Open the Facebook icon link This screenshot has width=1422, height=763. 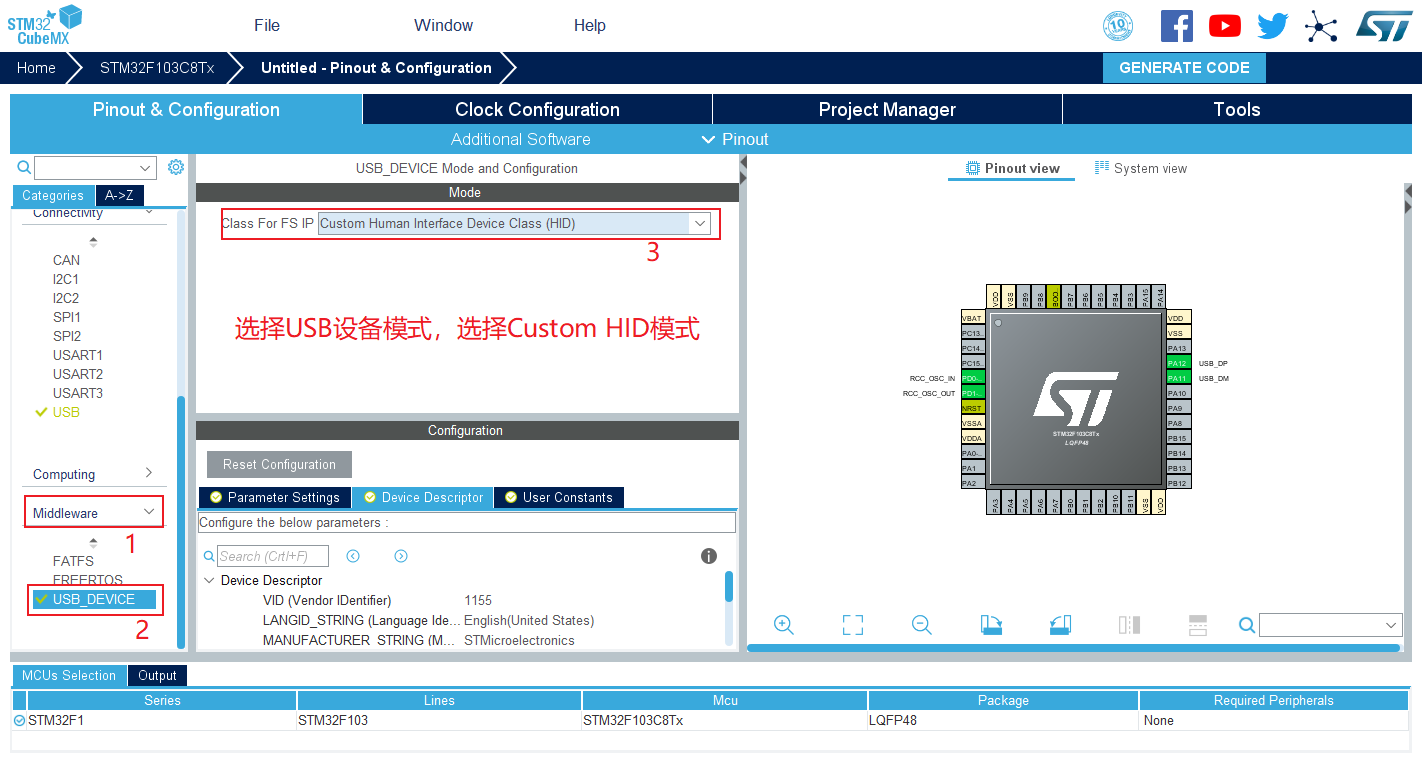[x=1177, y=26]
